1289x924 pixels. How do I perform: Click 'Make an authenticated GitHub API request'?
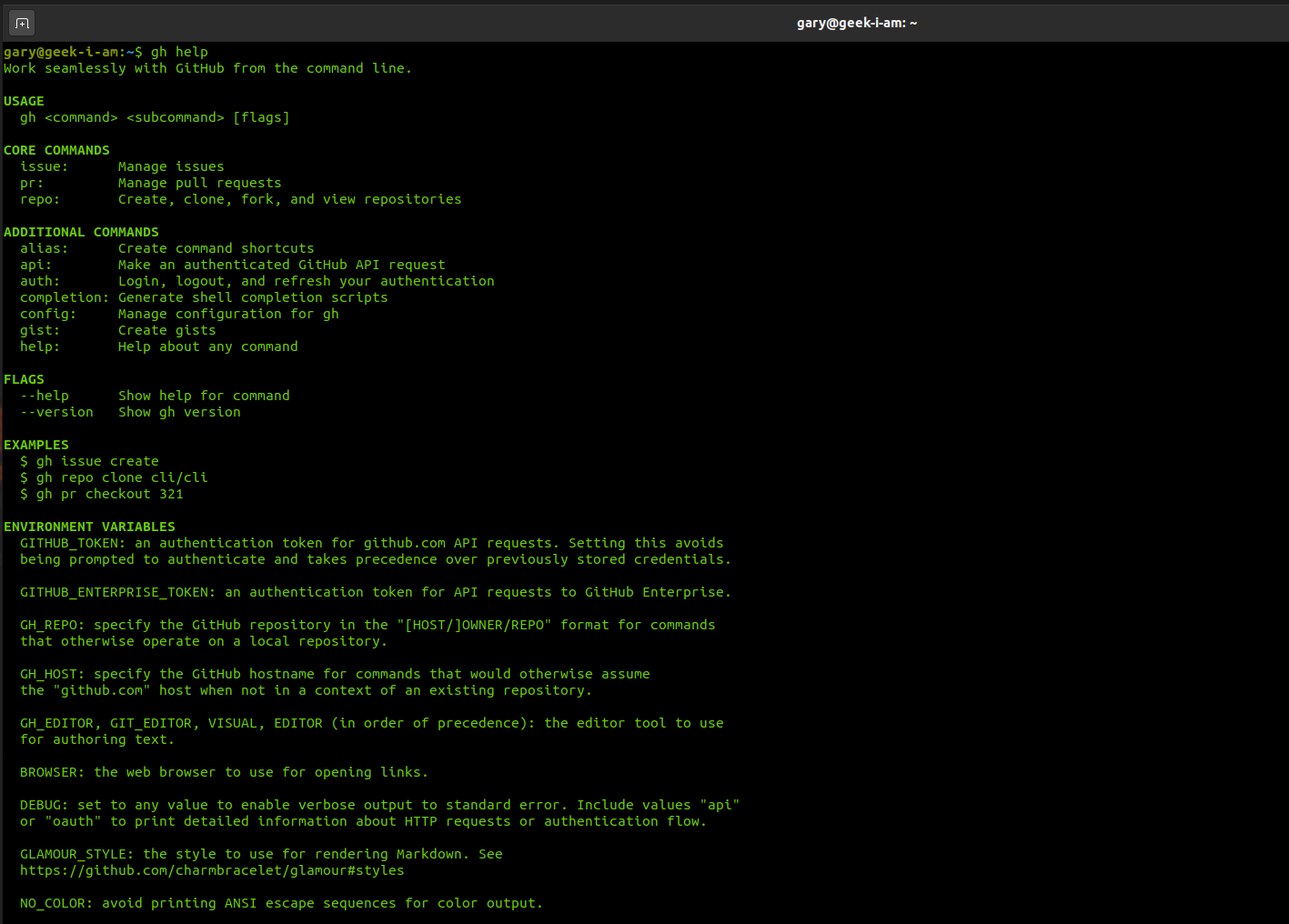coord(282,265)
